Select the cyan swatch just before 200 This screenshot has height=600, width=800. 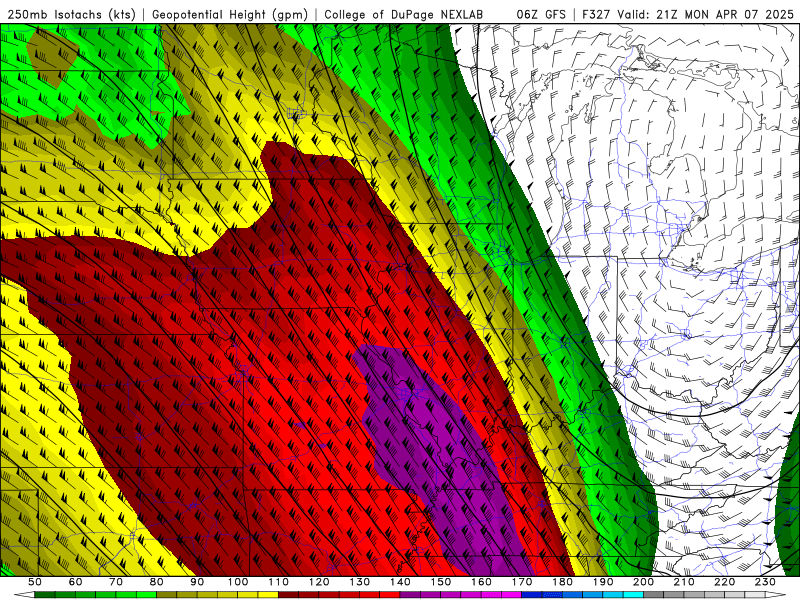click(x=633, y=595)
